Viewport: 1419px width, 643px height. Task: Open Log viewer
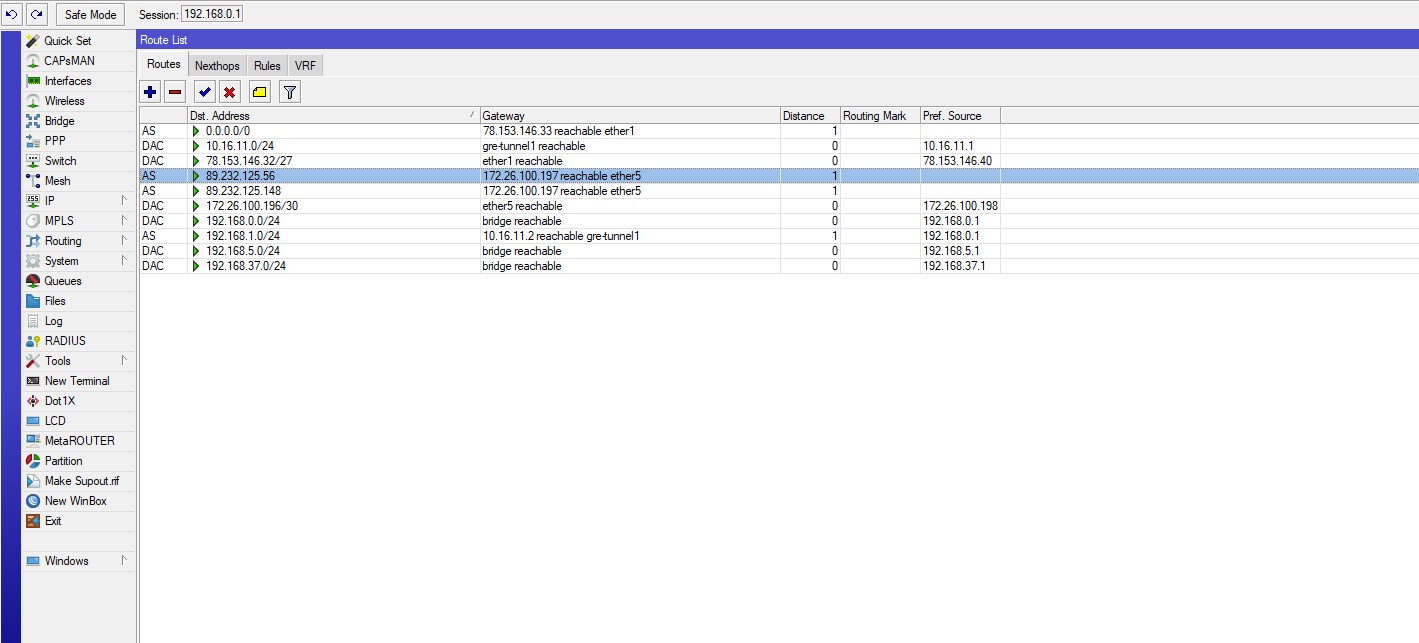(54, 321)
